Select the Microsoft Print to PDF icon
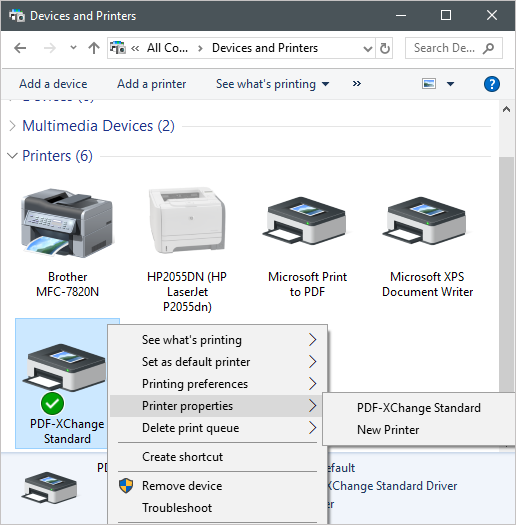The height and width of the screenshot is (525, 516). (307, 220)
